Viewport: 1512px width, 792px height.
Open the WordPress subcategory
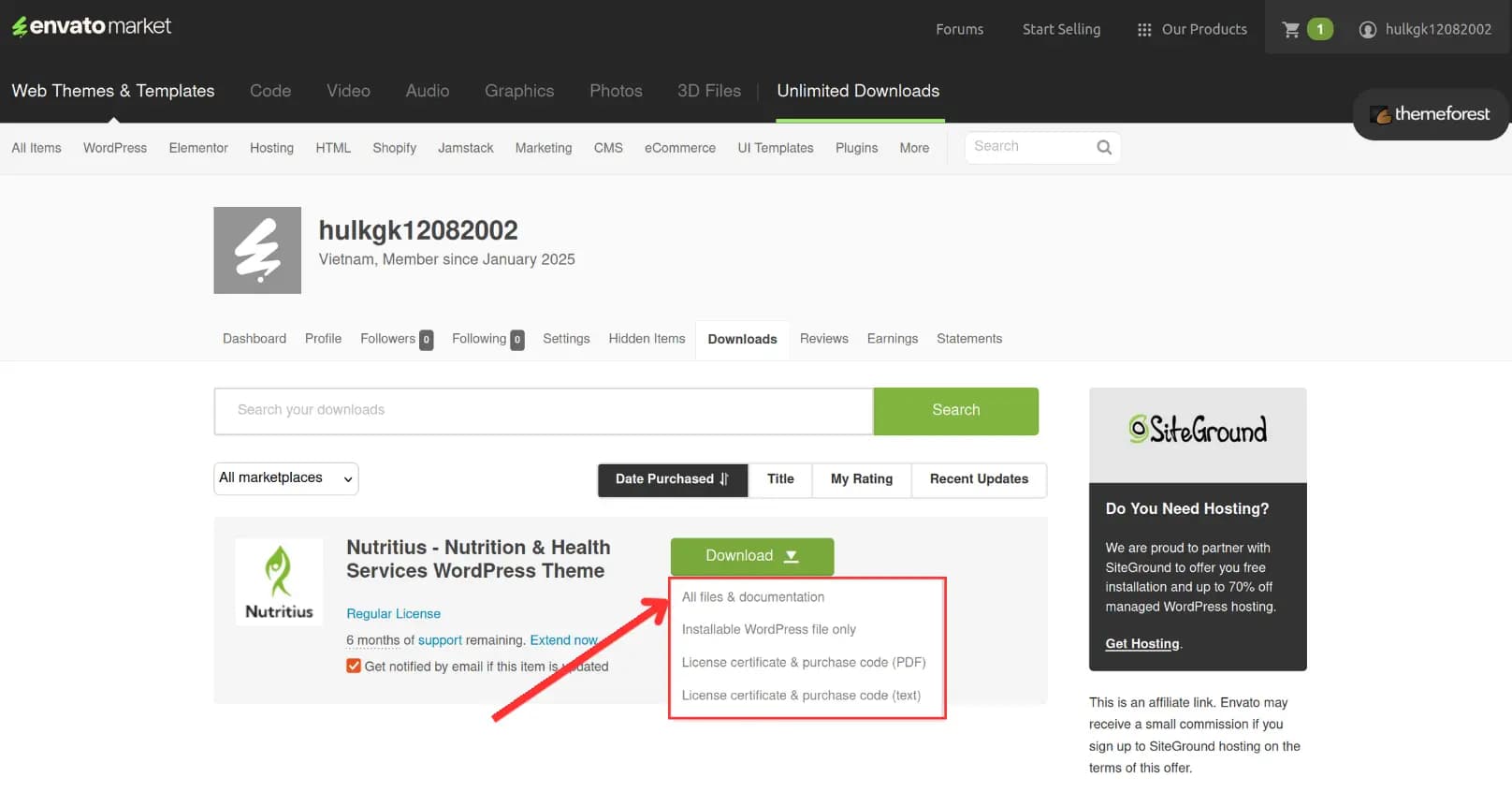tap(115, 148)
